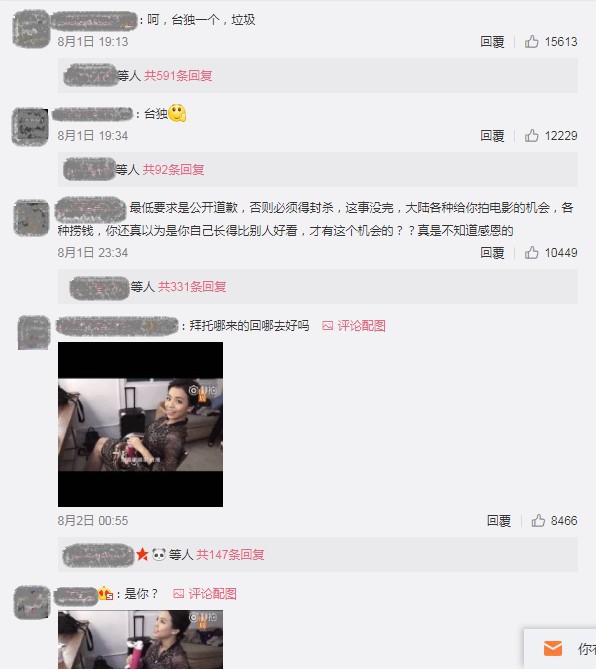
Task: Click thumbs-up icon beside 8466
Action: click(x=538, y=520)
